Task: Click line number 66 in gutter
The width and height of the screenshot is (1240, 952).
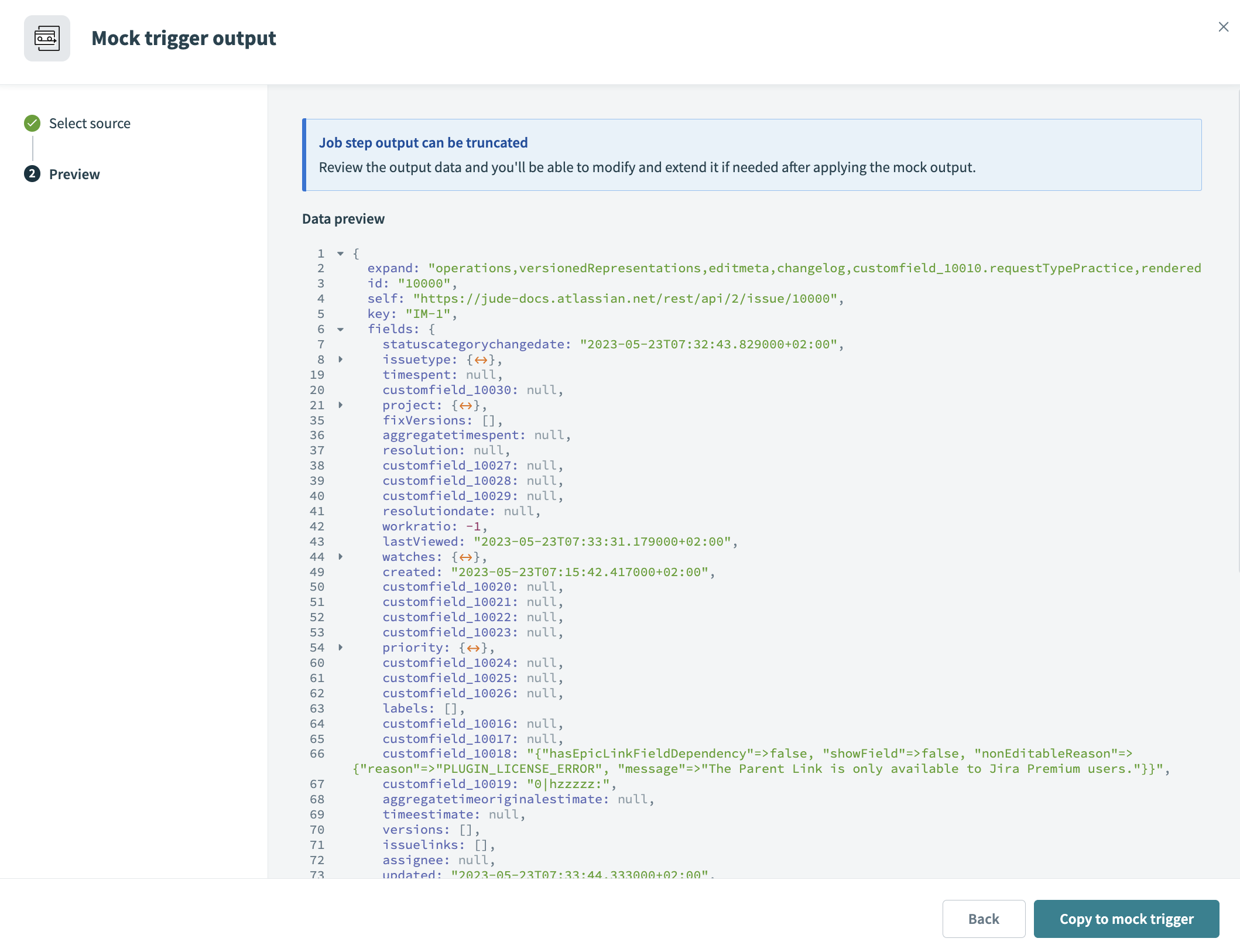Action: (x=317, y=754)
